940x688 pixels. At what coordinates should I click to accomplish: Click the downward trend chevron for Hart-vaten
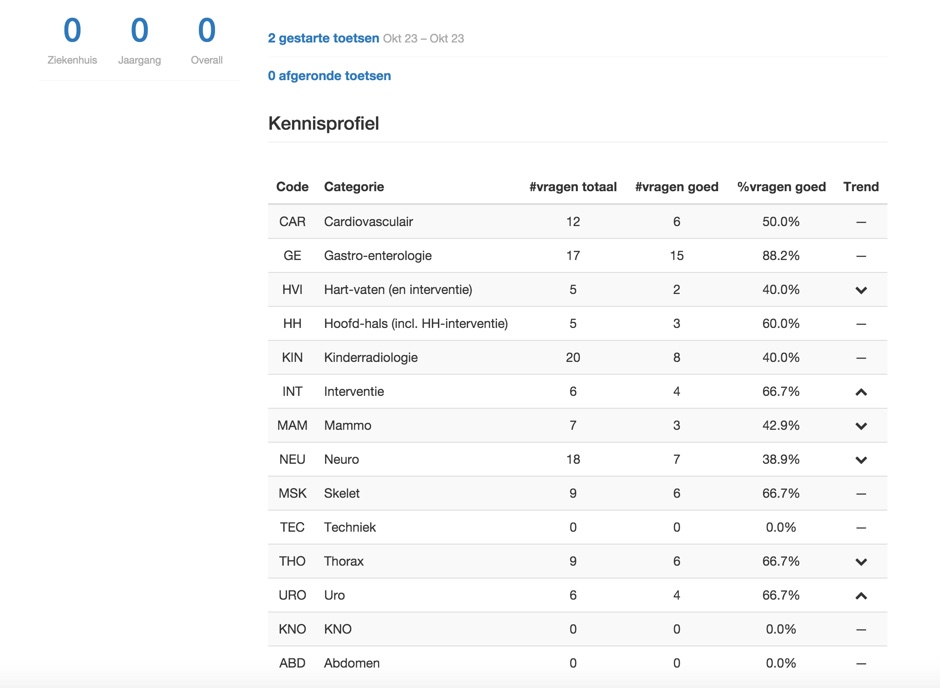pyautogui.click(x=860, y=290)
